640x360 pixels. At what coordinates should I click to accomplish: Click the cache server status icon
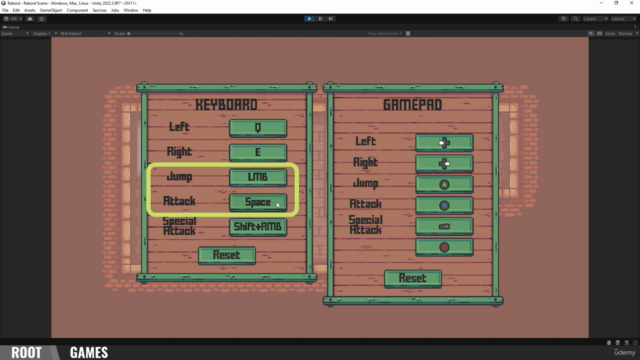pyautogui.click(x=618, y=343)
